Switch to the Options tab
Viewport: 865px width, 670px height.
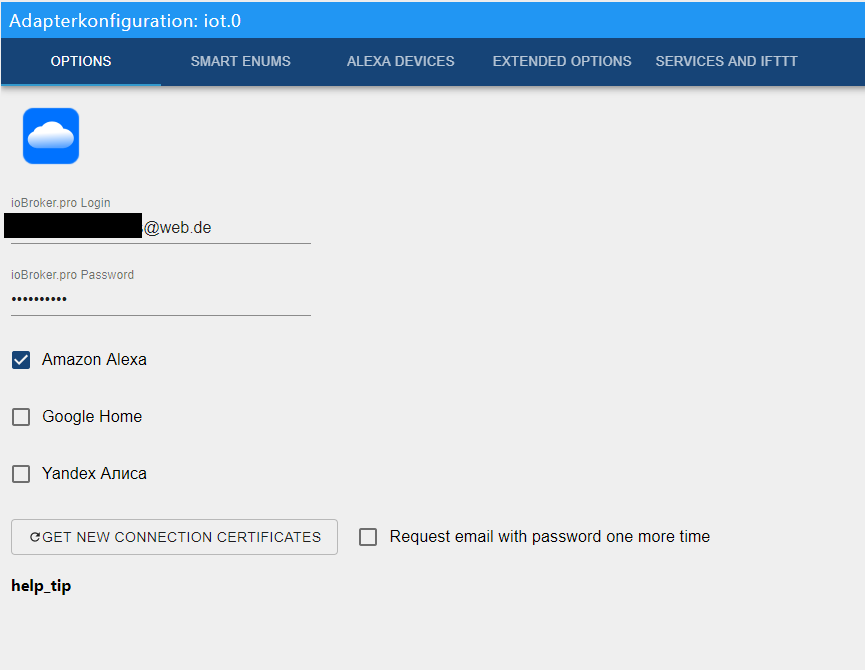coord(81,61)
